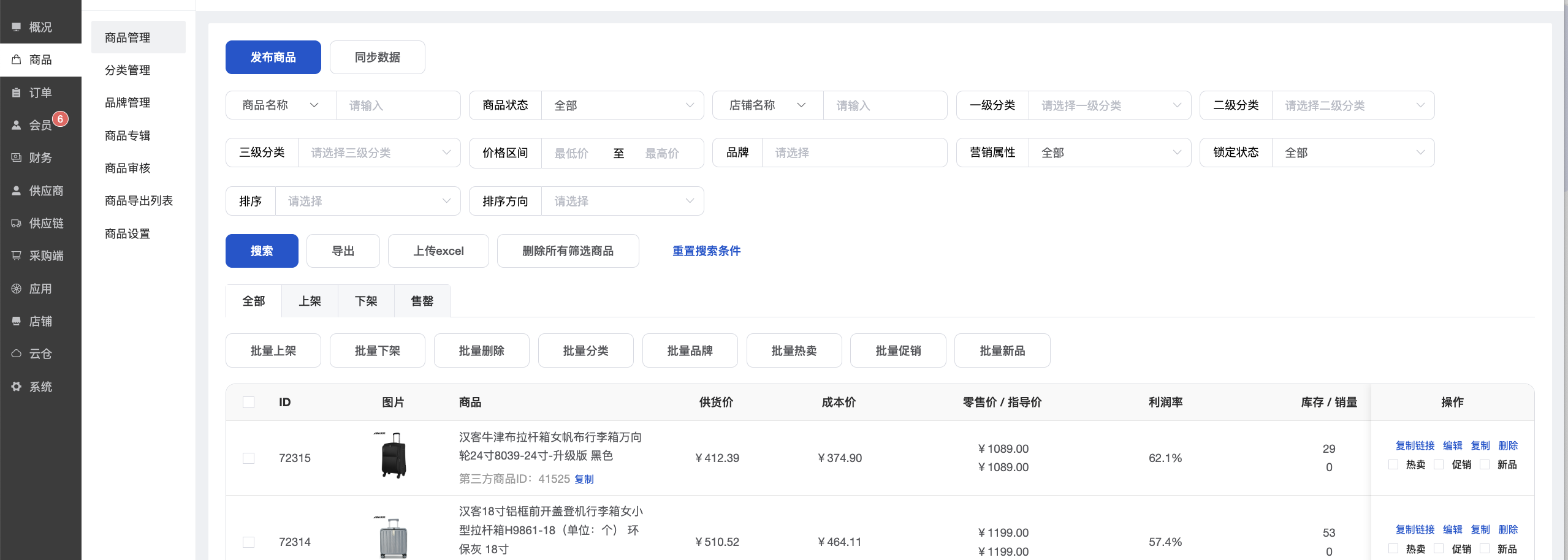Click the system (系统) gear icon
The image size is (1568, 560).
point(17,387)
